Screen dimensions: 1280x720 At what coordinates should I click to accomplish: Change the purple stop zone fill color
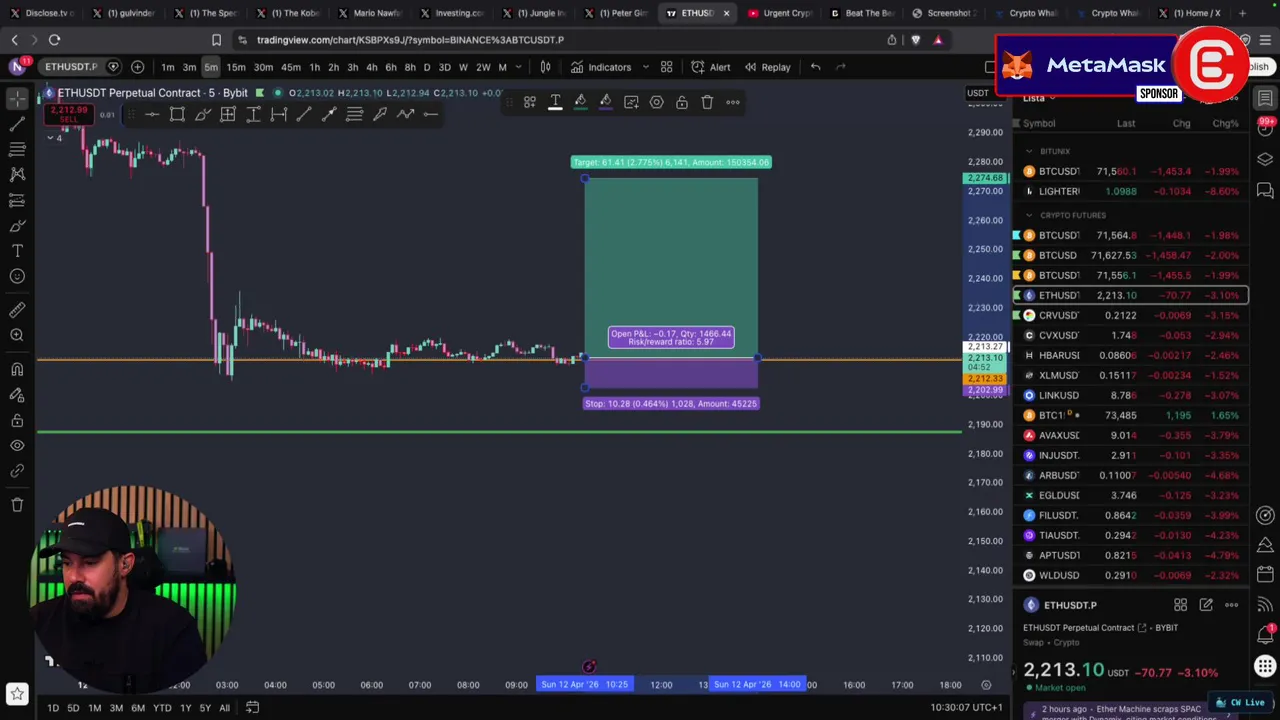coord(605,102)
